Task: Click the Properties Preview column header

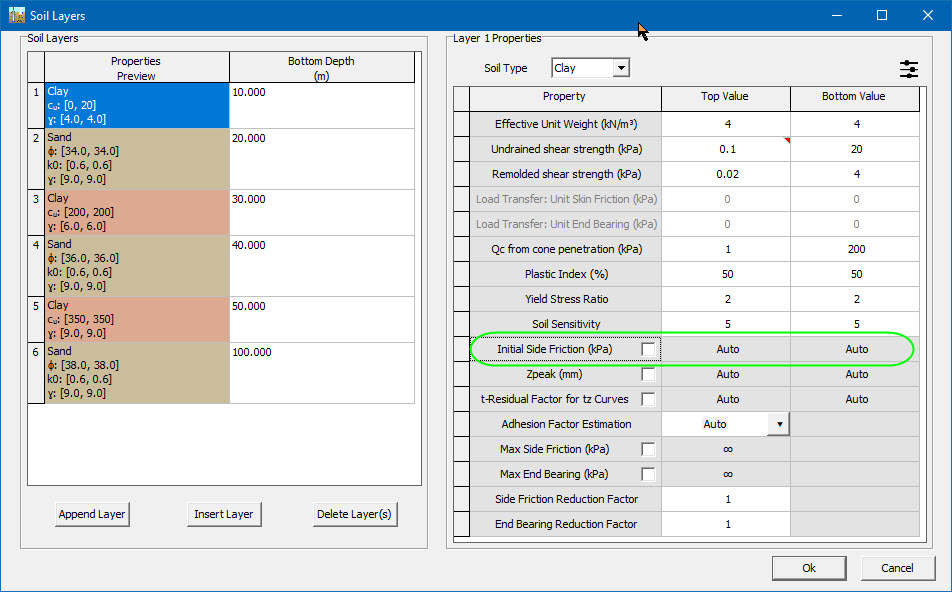Action: click(x=137, y=67)
